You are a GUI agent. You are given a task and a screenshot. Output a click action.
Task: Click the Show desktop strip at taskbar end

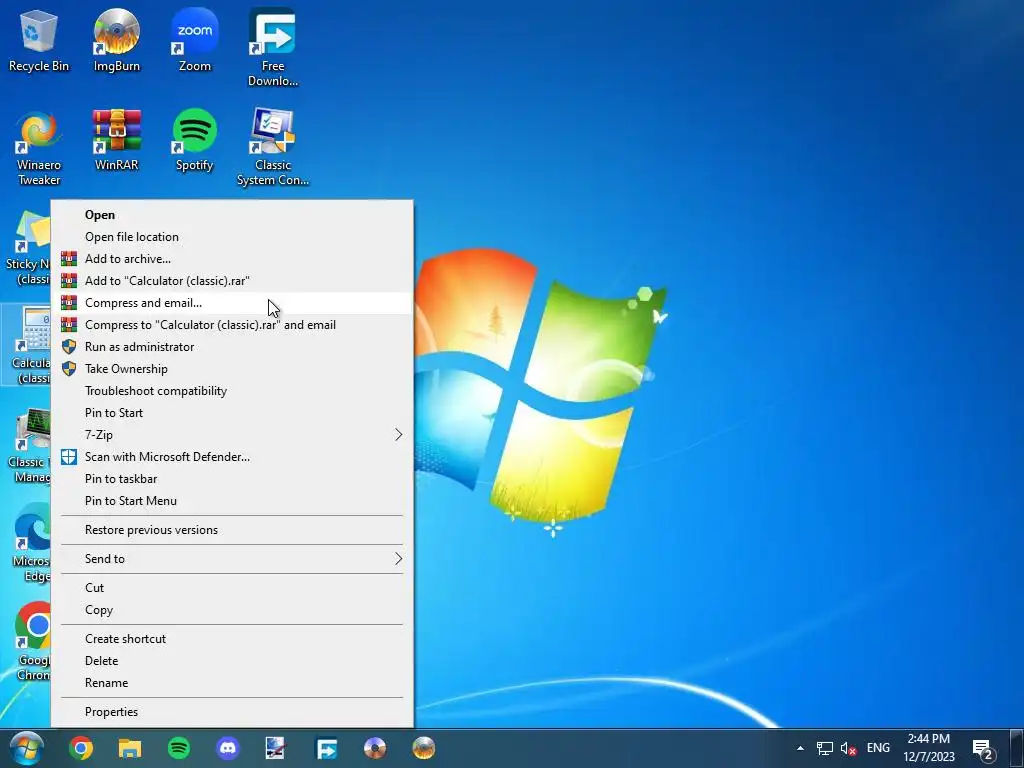(x=1019, y=748)
